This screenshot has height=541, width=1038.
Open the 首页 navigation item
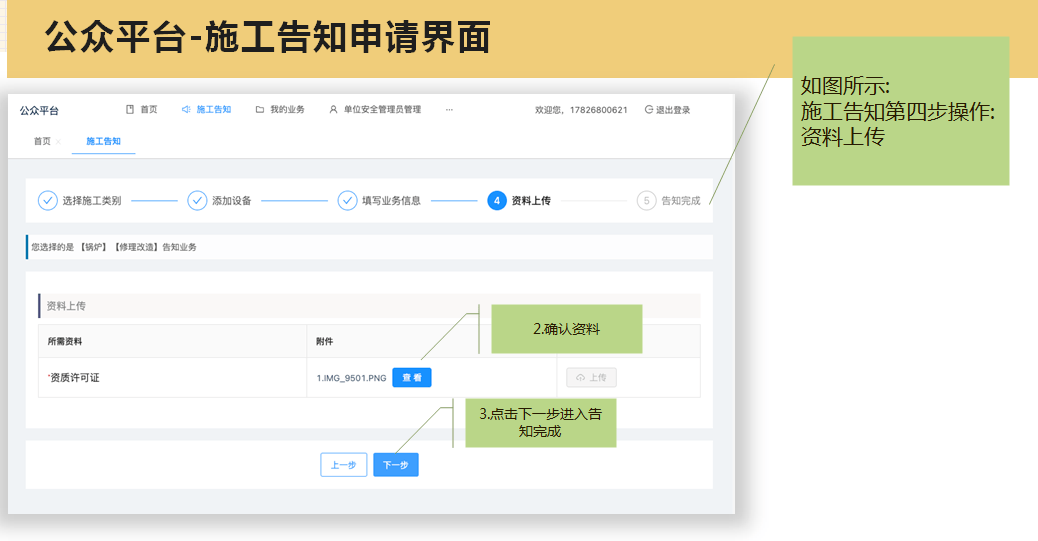click(x=142, y=109)
